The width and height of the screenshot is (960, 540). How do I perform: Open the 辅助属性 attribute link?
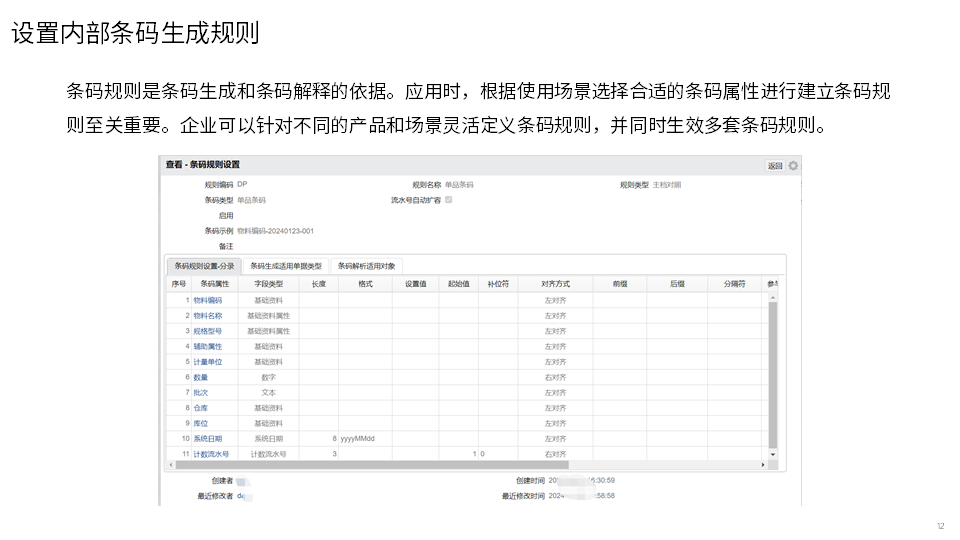tap(208, 346)
